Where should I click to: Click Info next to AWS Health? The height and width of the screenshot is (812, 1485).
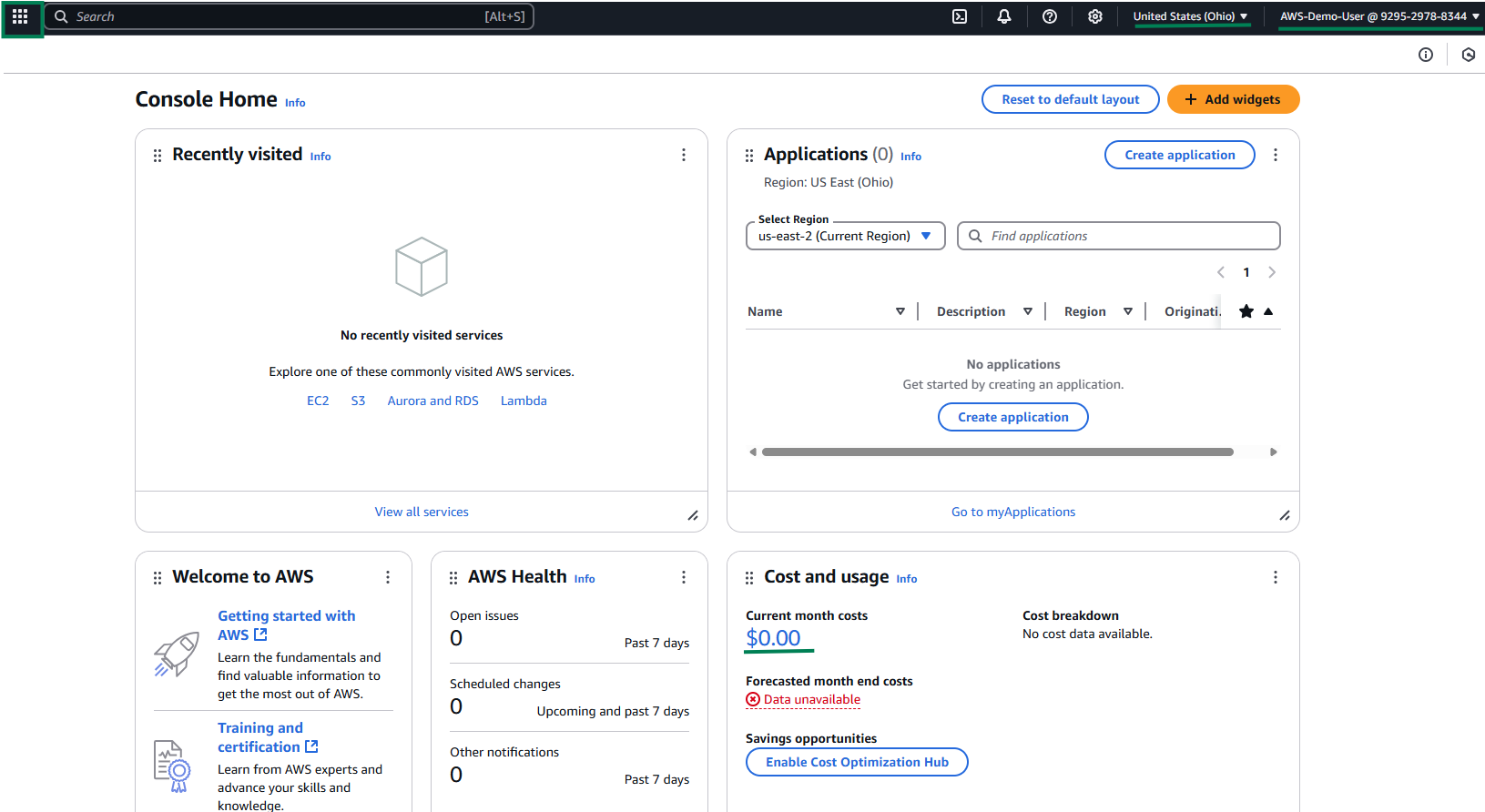pos(585,579)
